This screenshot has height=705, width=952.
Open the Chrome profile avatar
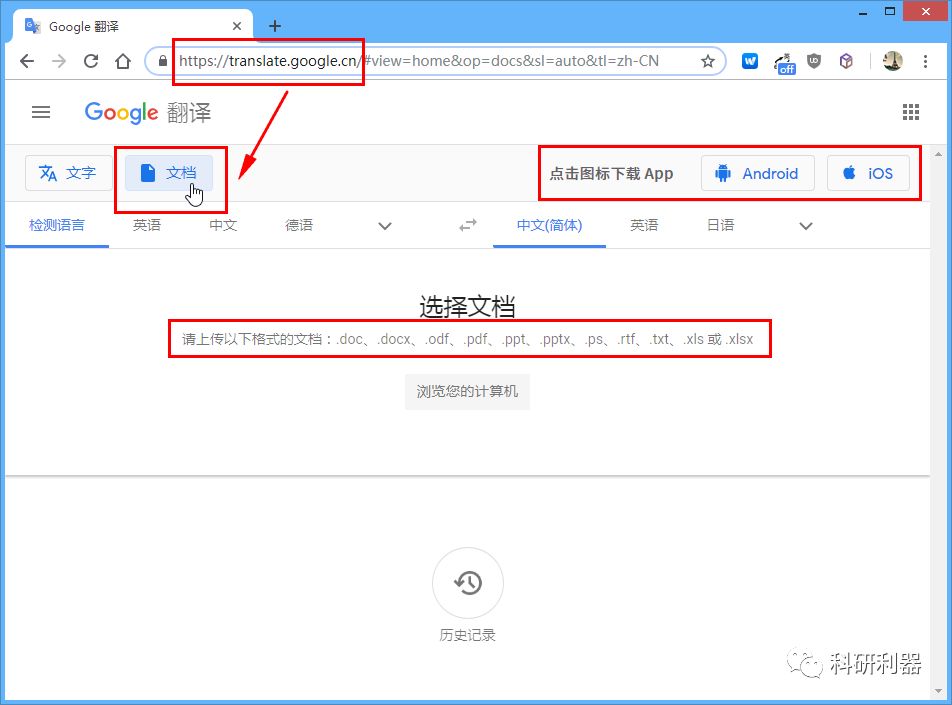(x=892, y=61)
